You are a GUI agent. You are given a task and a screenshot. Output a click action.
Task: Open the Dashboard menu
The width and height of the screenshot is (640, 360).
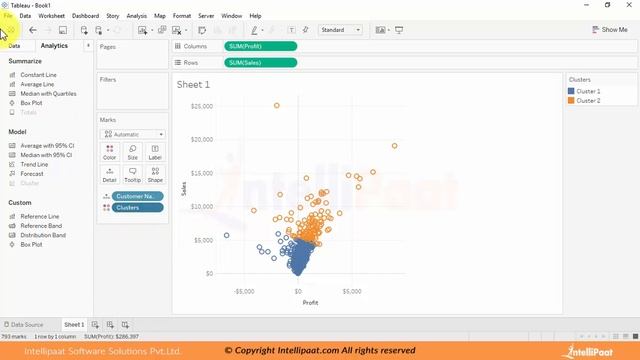tap(85, 16)
